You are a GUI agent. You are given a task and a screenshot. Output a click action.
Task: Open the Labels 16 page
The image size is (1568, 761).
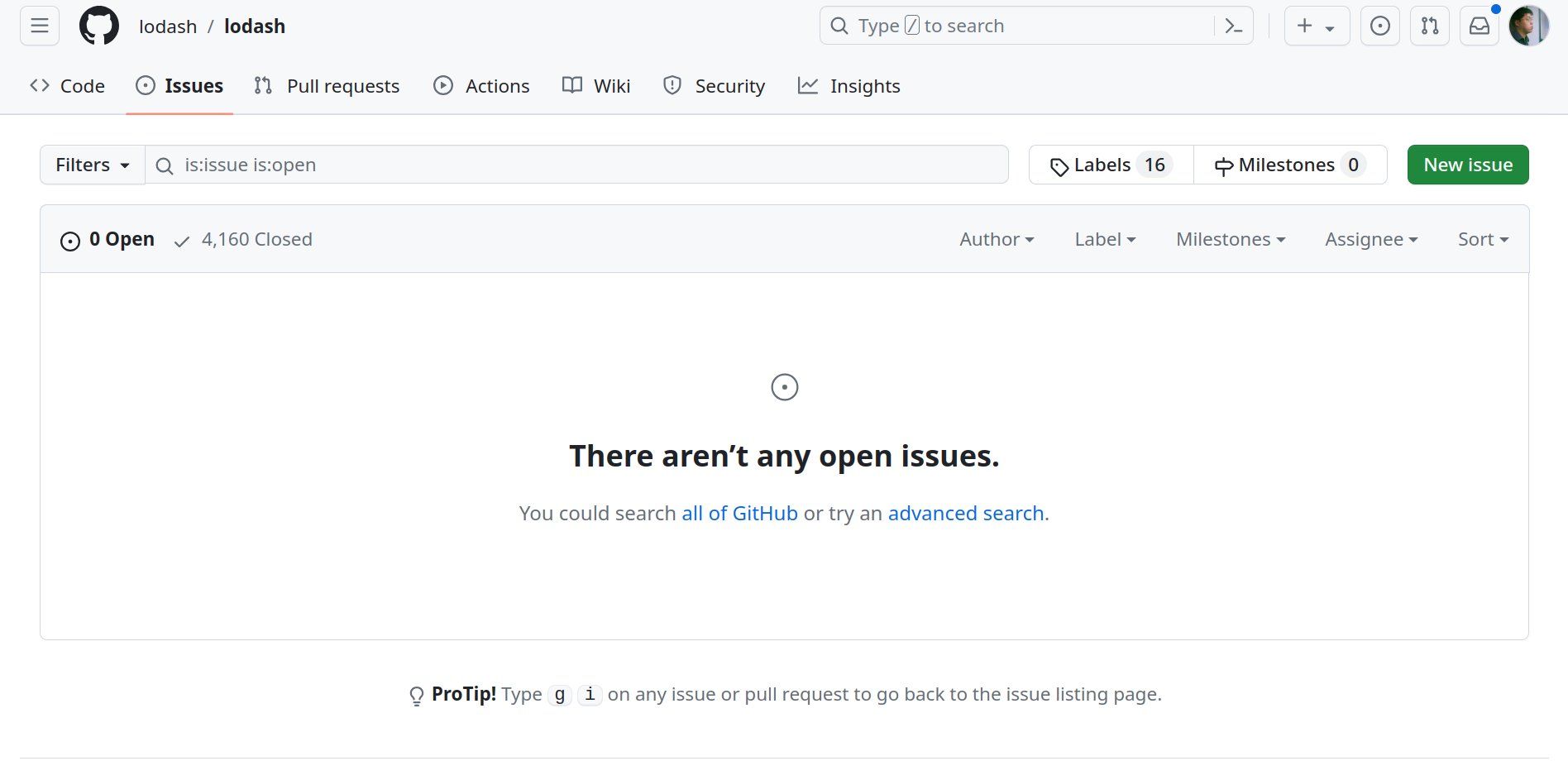(1111, 165)
